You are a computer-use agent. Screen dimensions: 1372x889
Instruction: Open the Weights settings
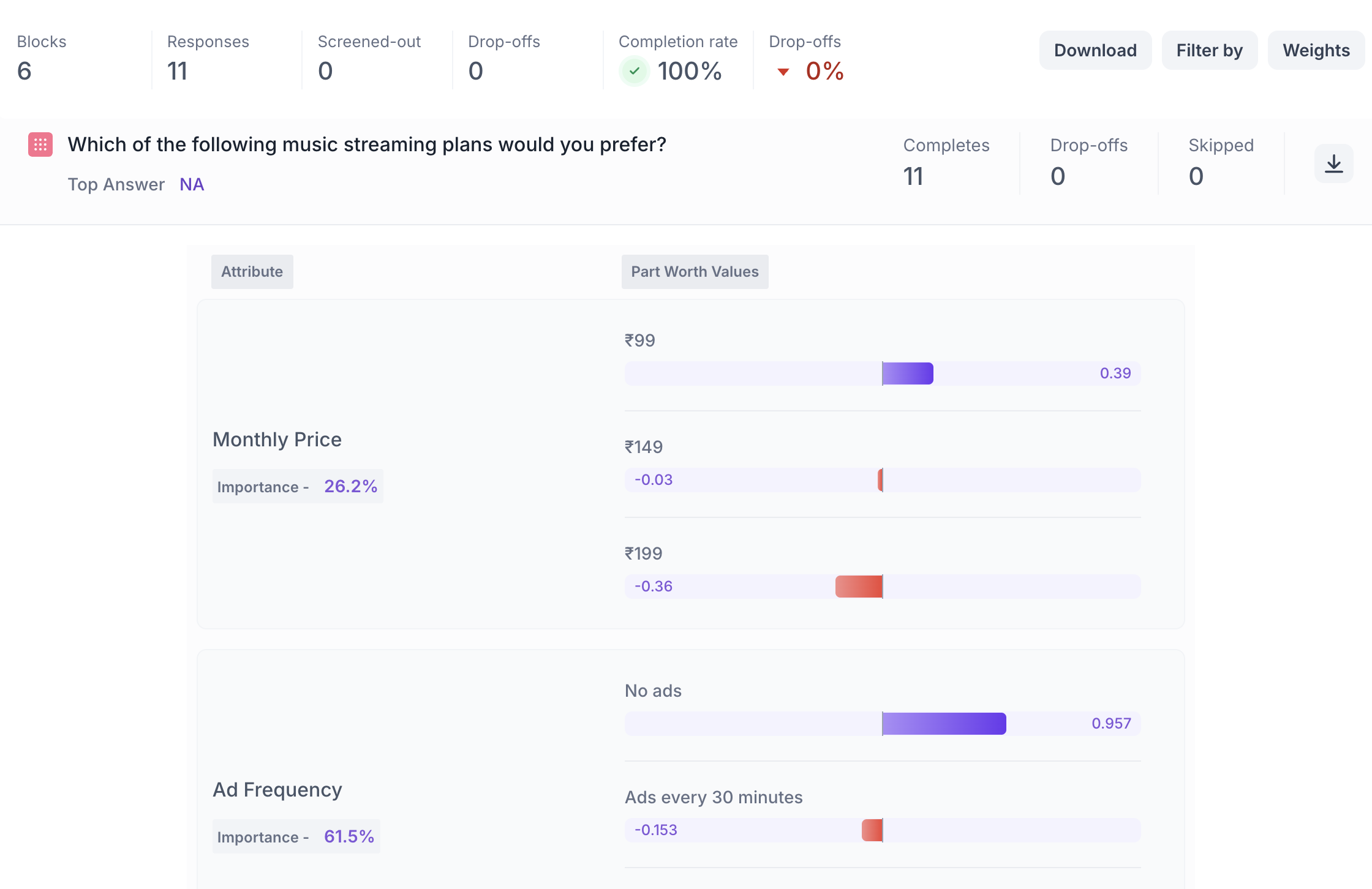1316,50
